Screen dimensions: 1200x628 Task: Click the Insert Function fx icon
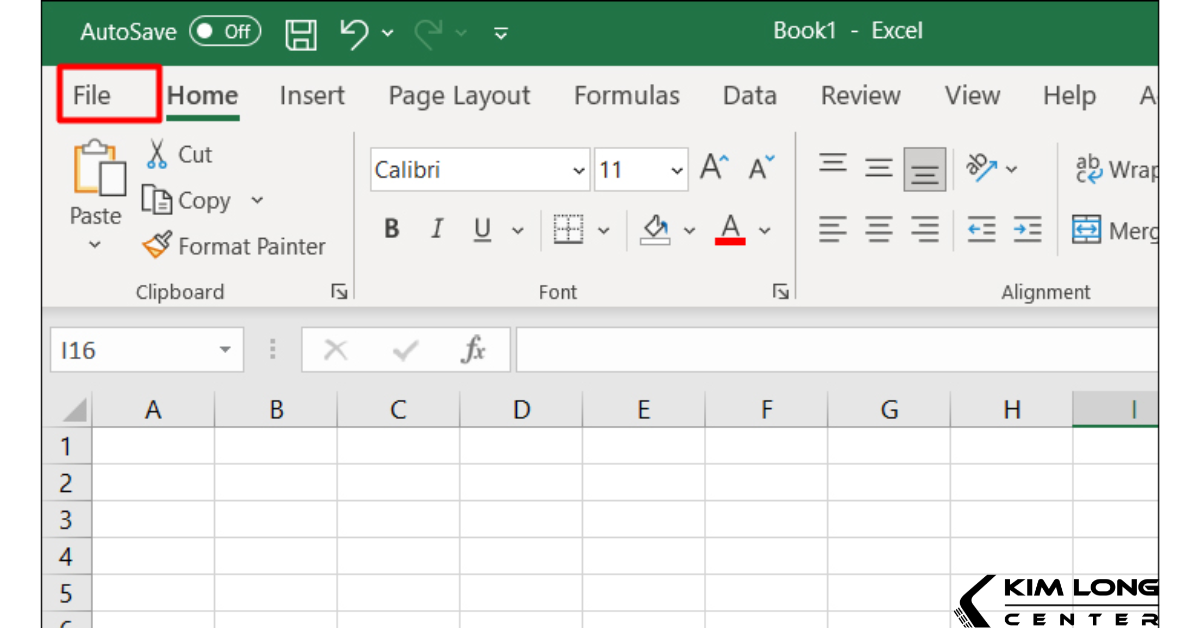473,349
